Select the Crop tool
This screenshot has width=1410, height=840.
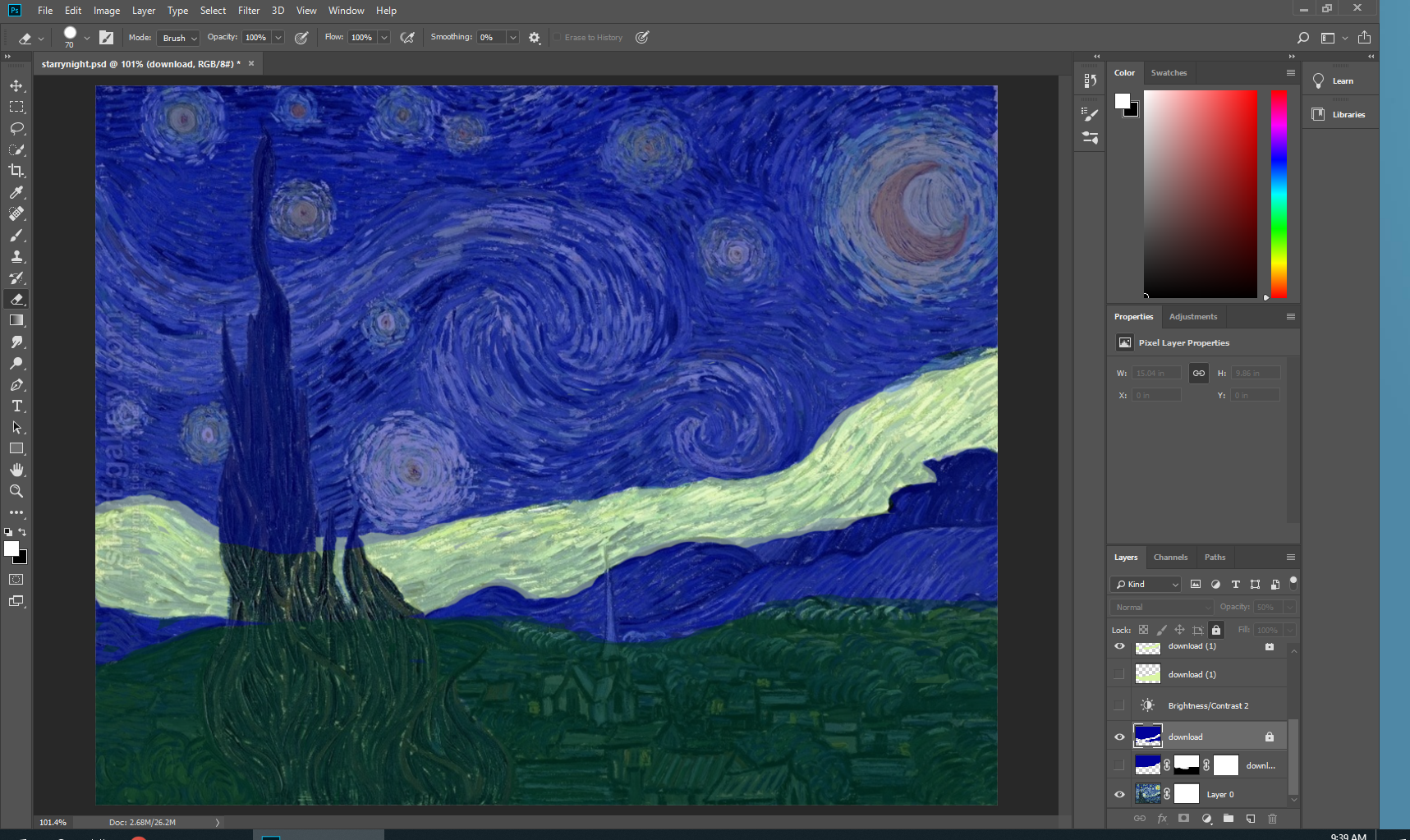16,171
